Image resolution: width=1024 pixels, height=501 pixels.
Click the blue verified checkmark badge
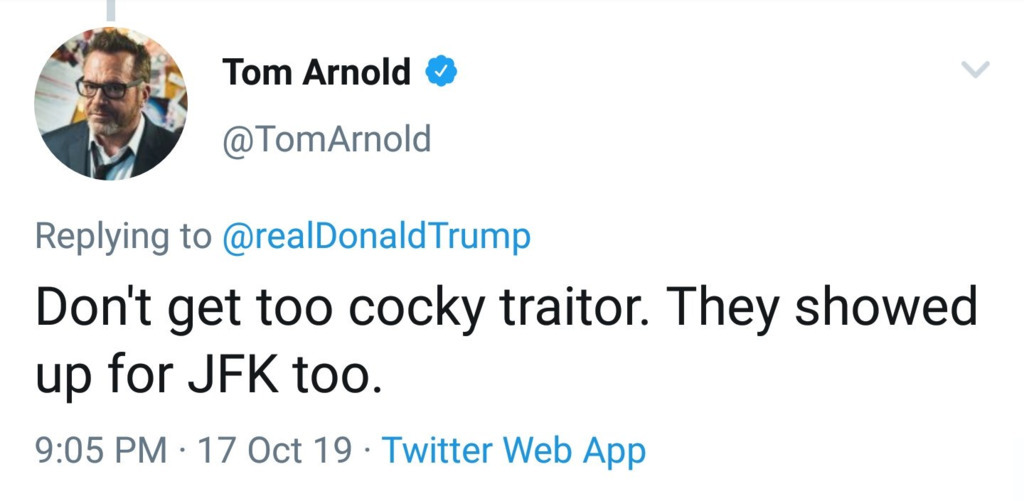(441, 72)
